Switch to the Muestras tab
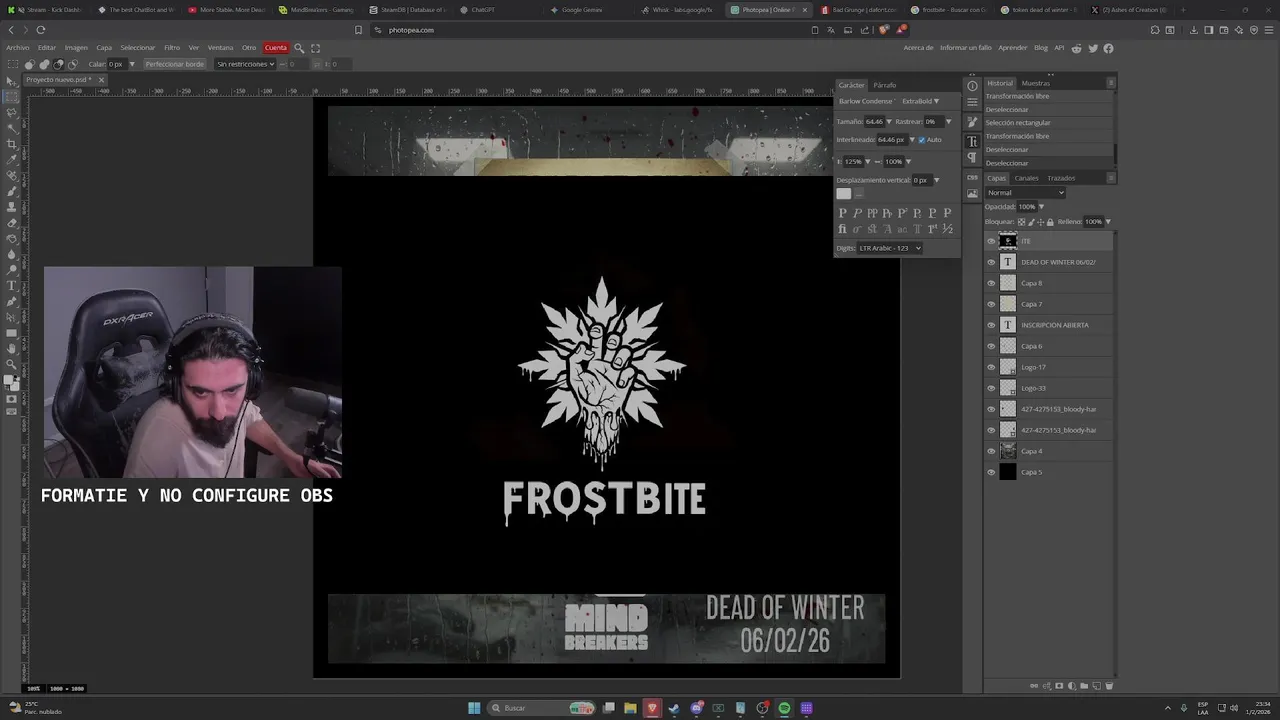This screenshot has height=720, width=1280. tap(1036, 83)
